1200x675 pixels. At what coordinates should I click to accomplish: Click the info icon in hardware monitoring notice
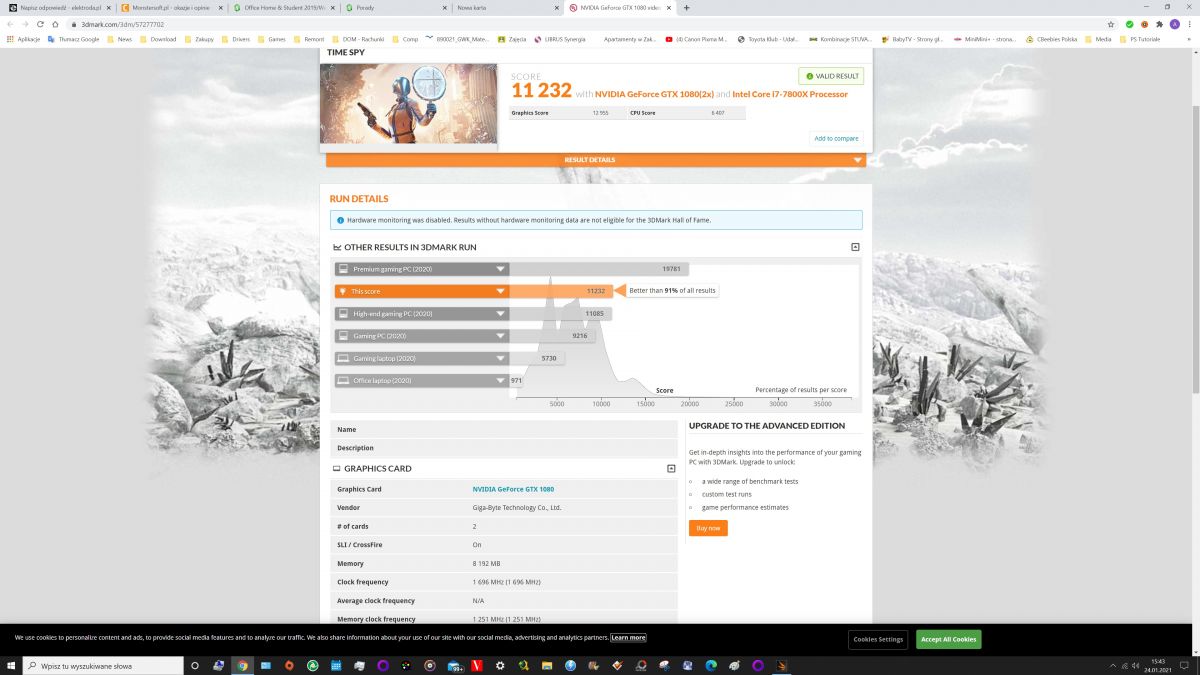pos(341,220)
